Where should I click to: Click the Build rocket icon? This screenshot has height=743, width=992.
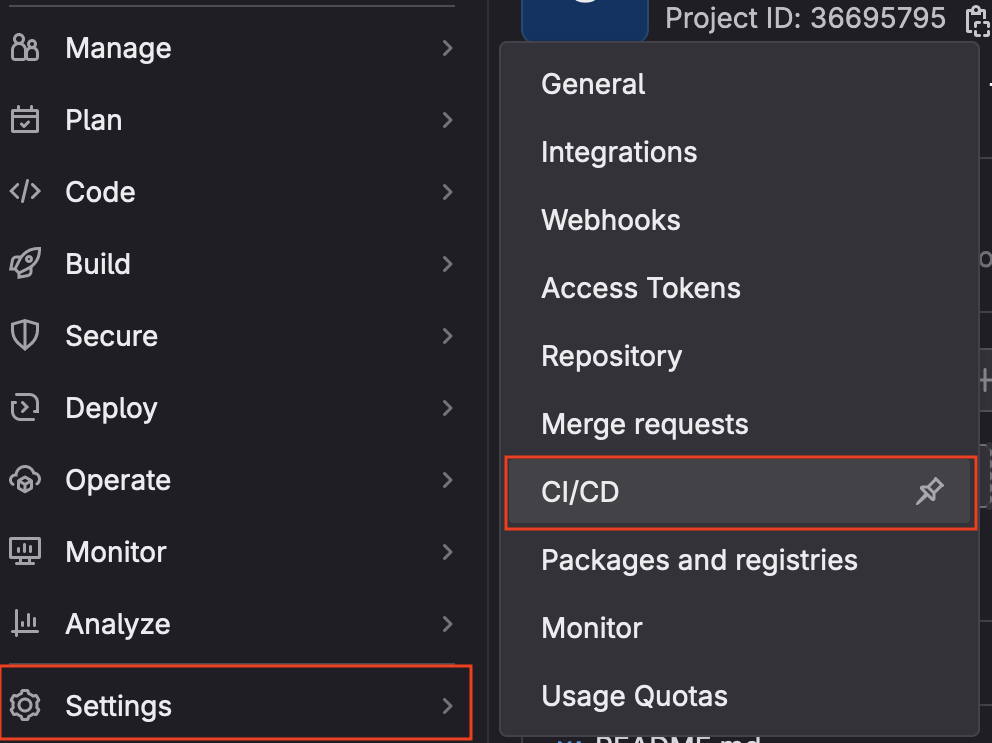tap(24, 264)
